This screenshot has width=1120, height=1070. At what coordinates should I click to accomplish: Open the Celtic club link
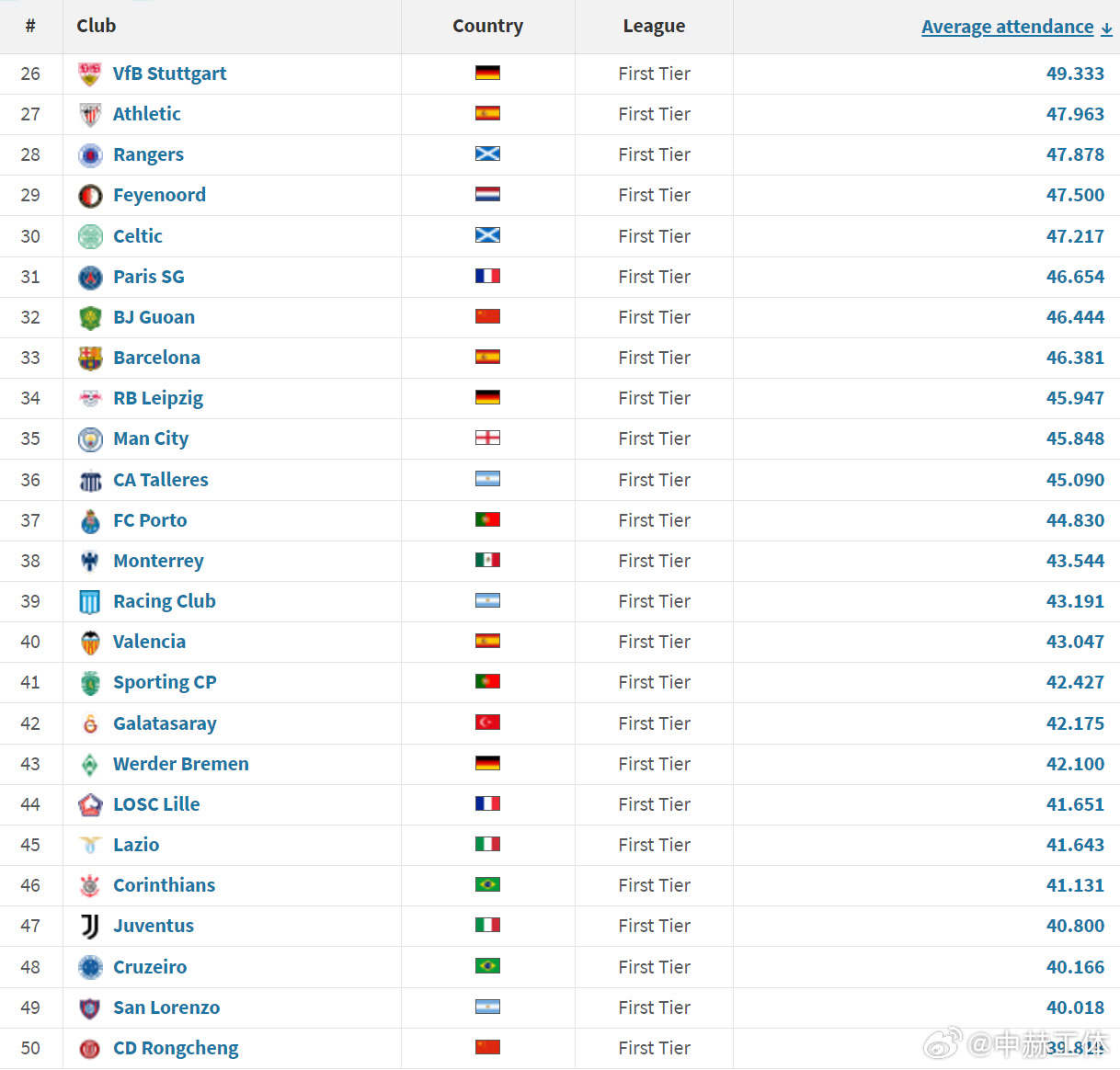tap(137, 236)
